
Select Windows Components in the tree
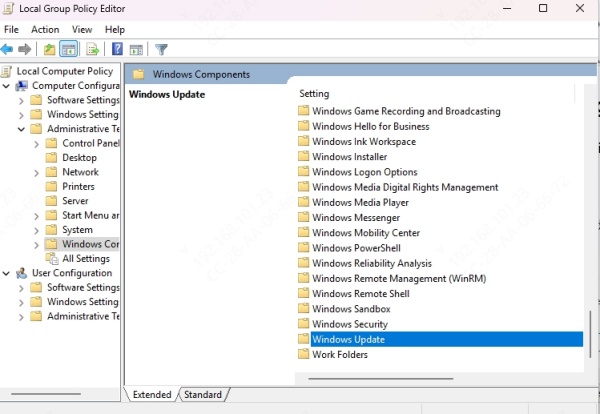point(90,244)
